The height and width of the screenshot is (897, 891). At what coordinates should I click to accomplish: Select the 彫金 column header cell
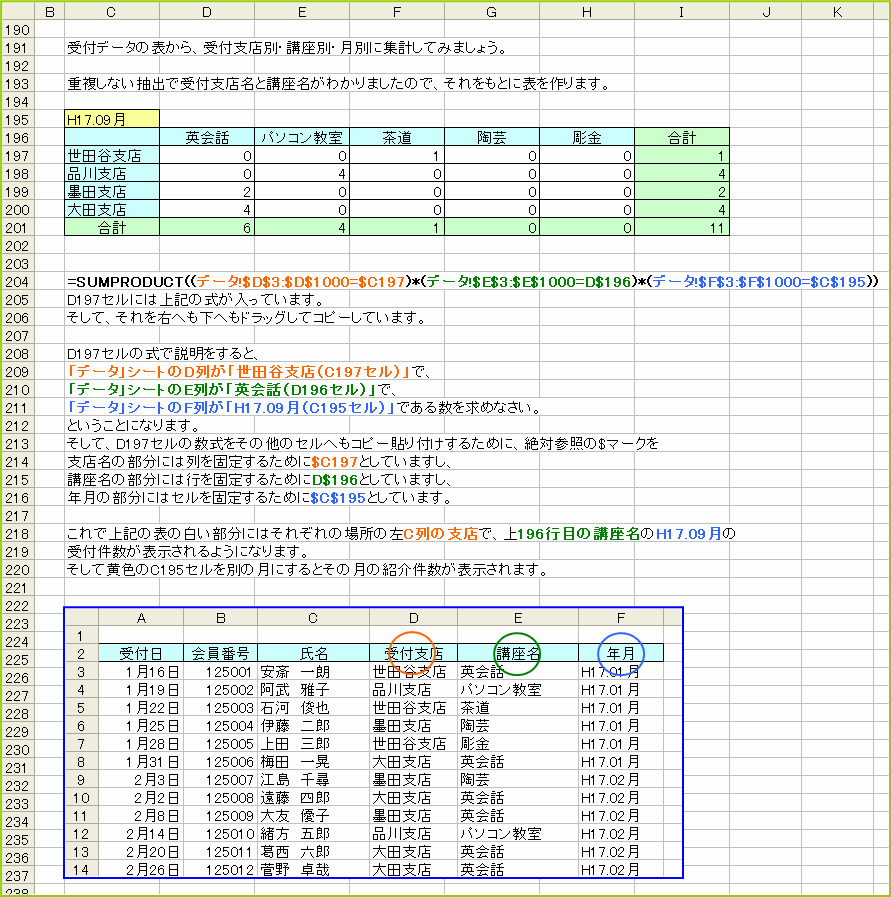586,137
